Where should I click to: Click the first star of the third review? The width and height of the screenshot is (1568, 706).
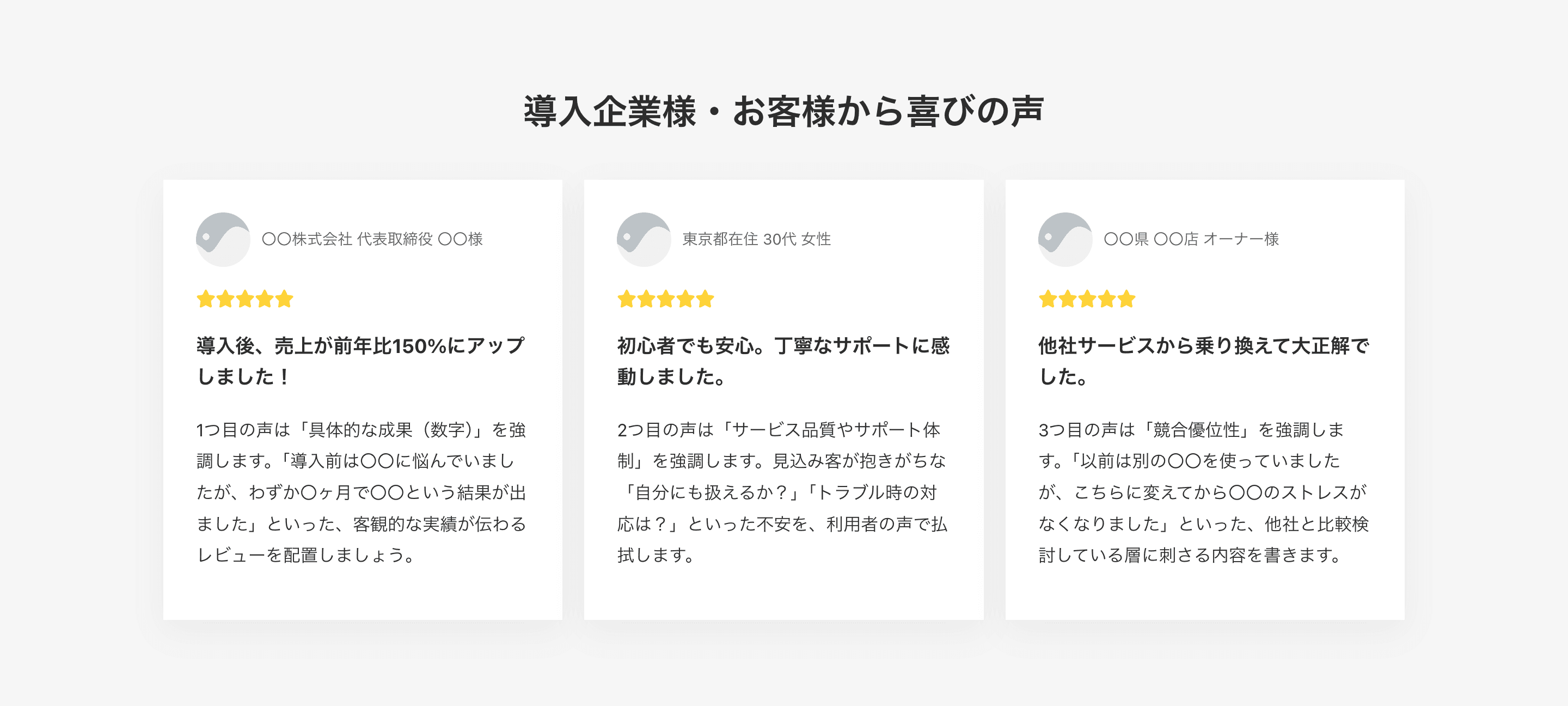[x=1048, y=299]
